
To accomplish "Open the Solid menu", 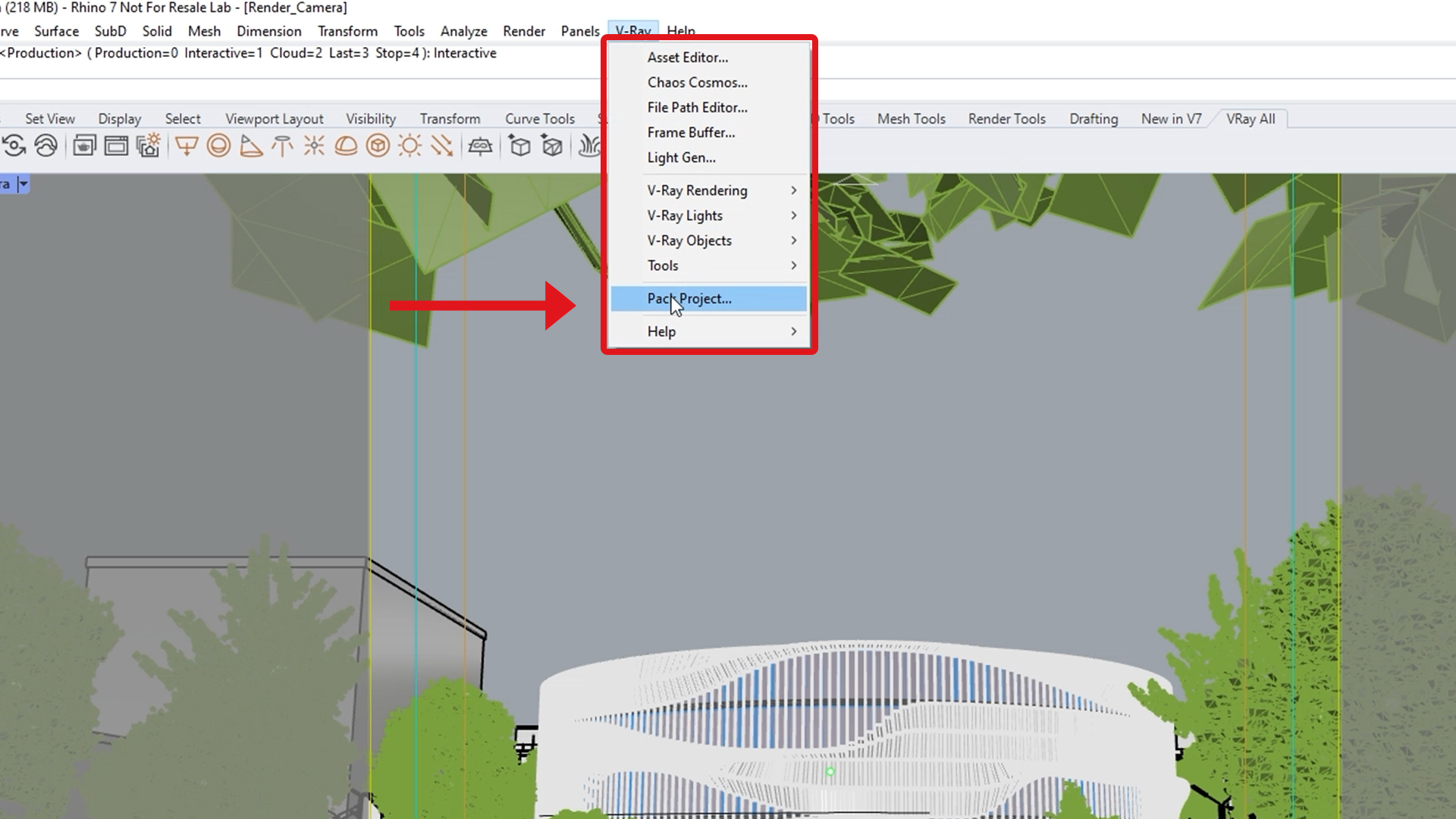I will 157,31.
